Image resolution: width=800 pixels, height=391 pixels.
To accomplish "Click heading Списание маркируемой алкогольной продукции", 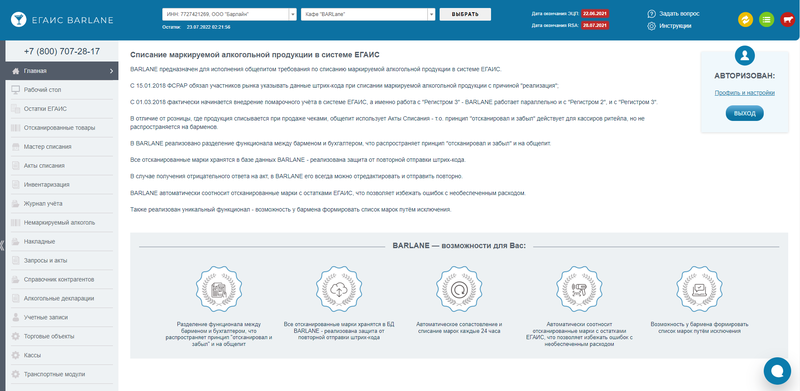I will (255, 55).
